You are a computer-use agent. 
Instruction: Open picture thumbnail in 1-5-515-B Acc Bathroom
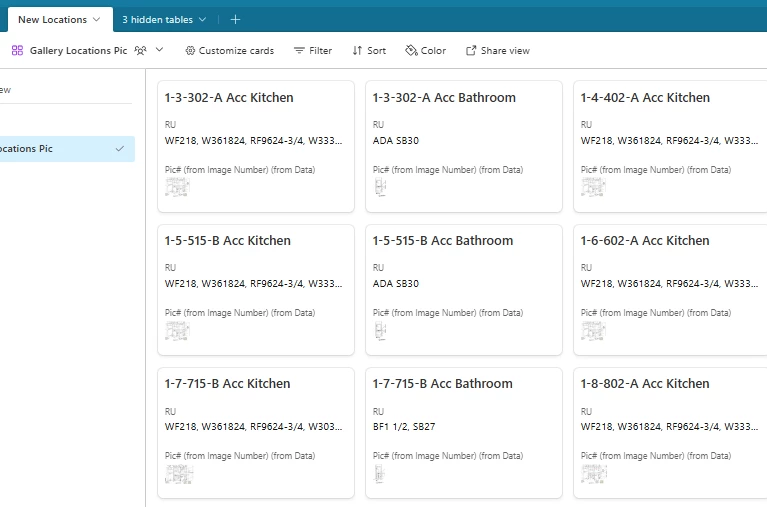(x=380, y=330)
